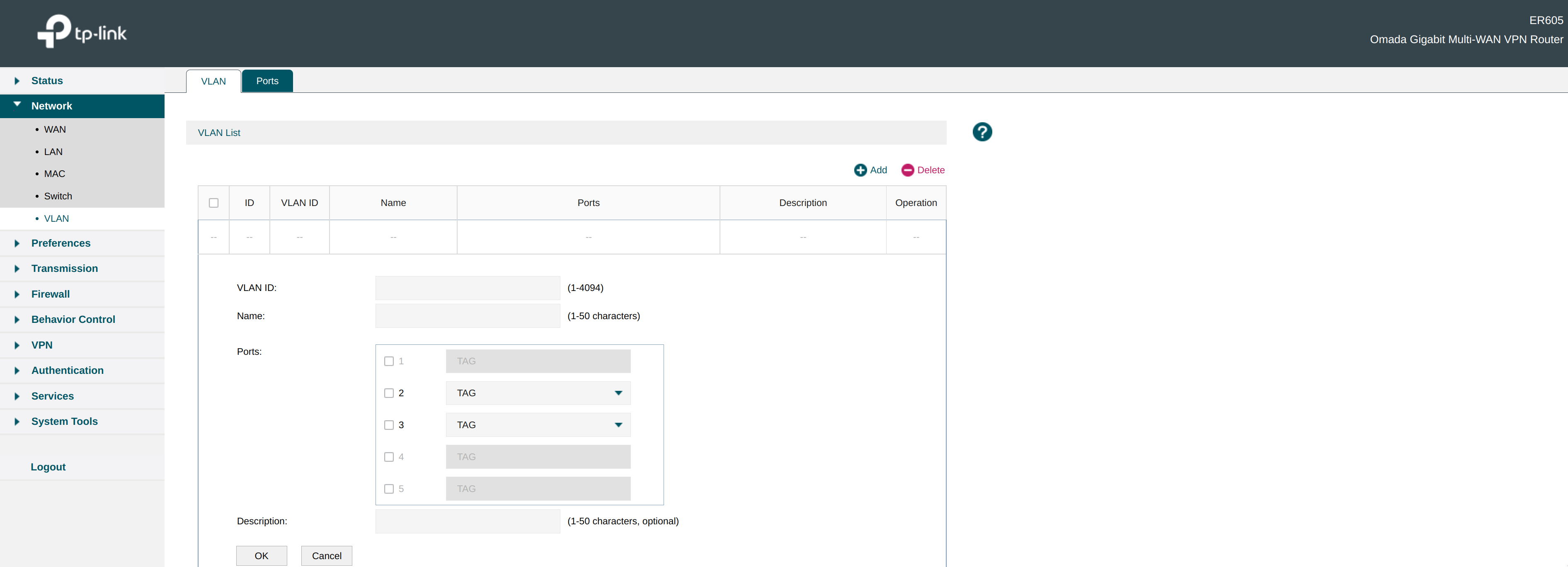Expand the System Tools arrow
This screenshot has width=1568, height=567.
17,422
